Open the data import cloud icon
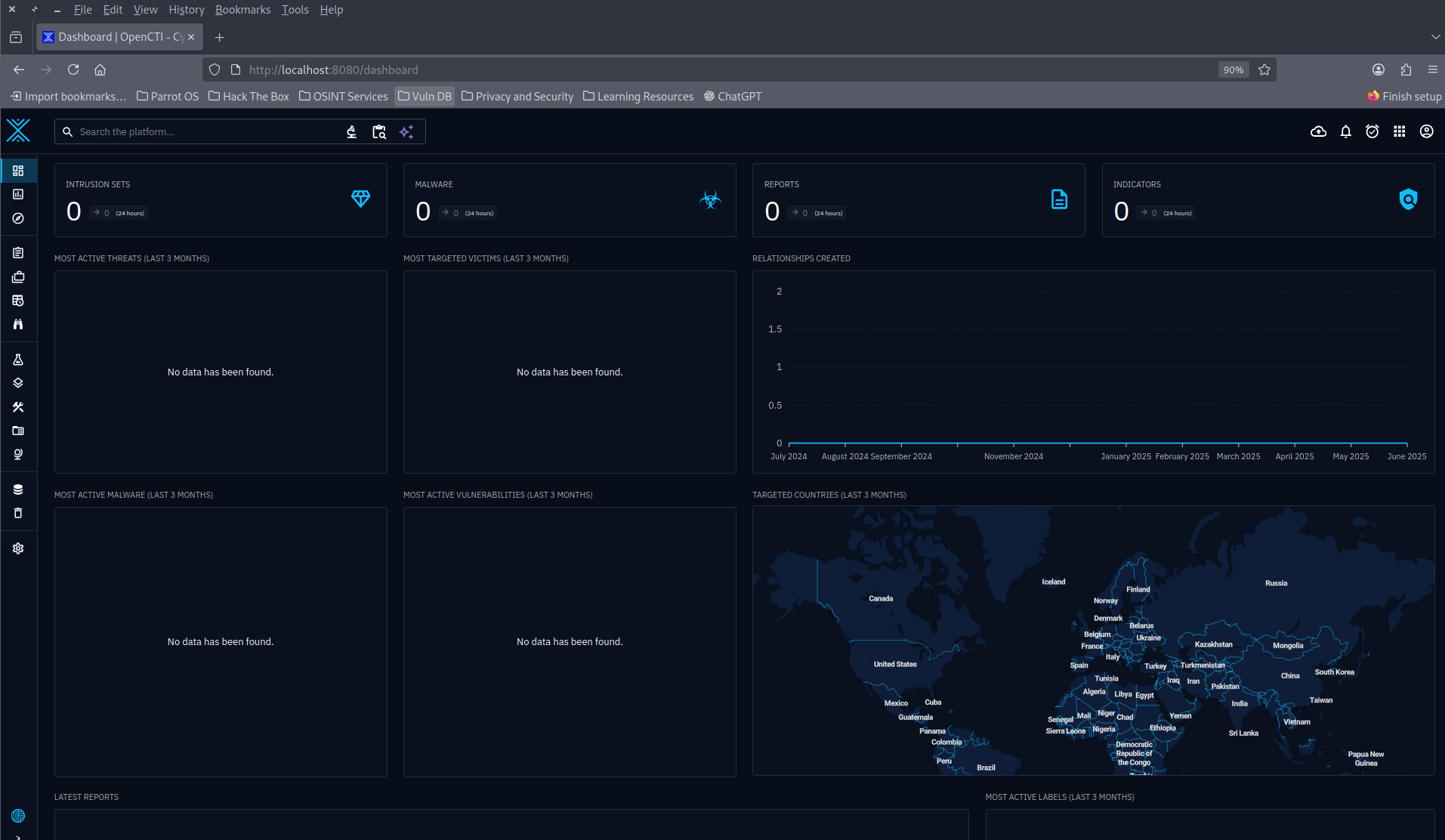Image resolution: width=1445 pixels, height=840 pixels. point(1318,131)
